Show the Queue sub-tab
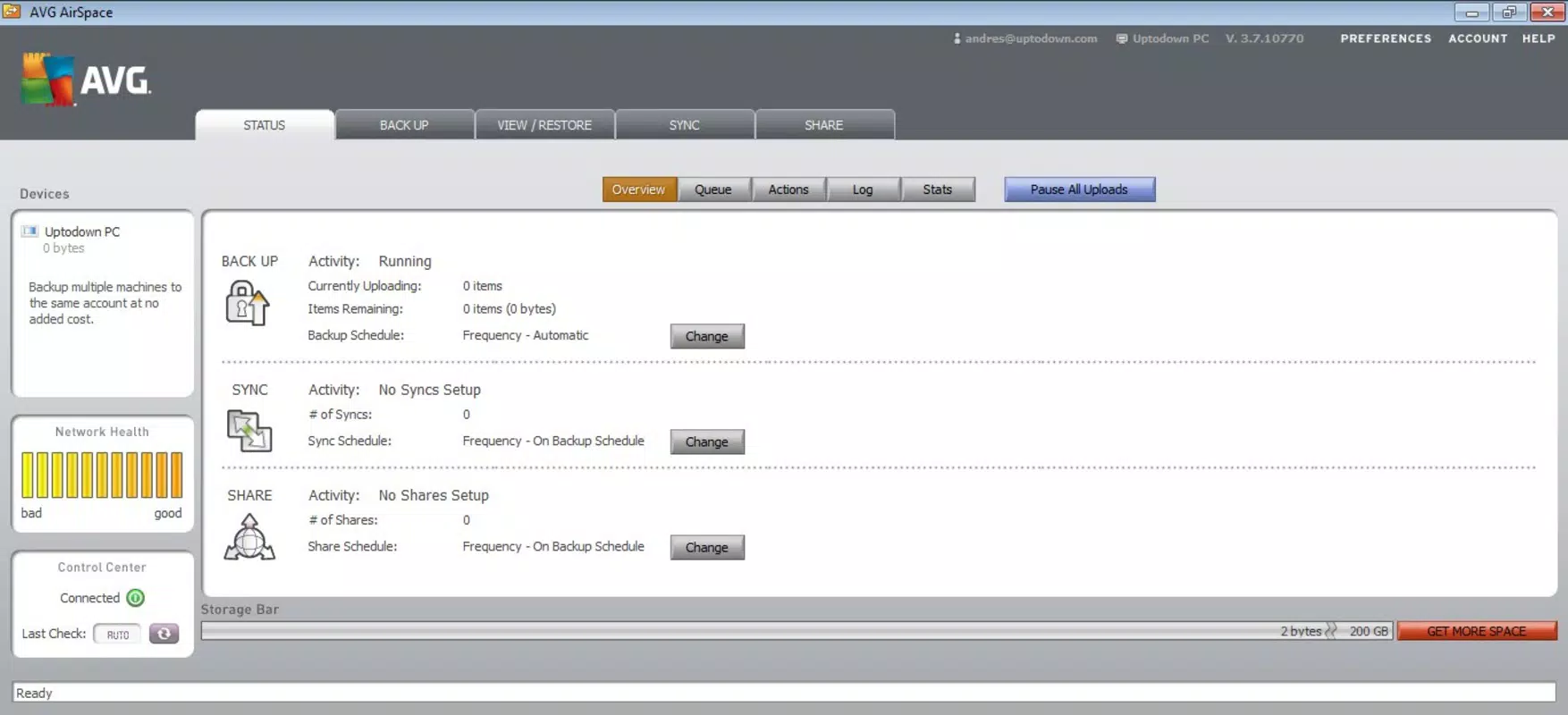1568x715 pixels. (713, 189)
